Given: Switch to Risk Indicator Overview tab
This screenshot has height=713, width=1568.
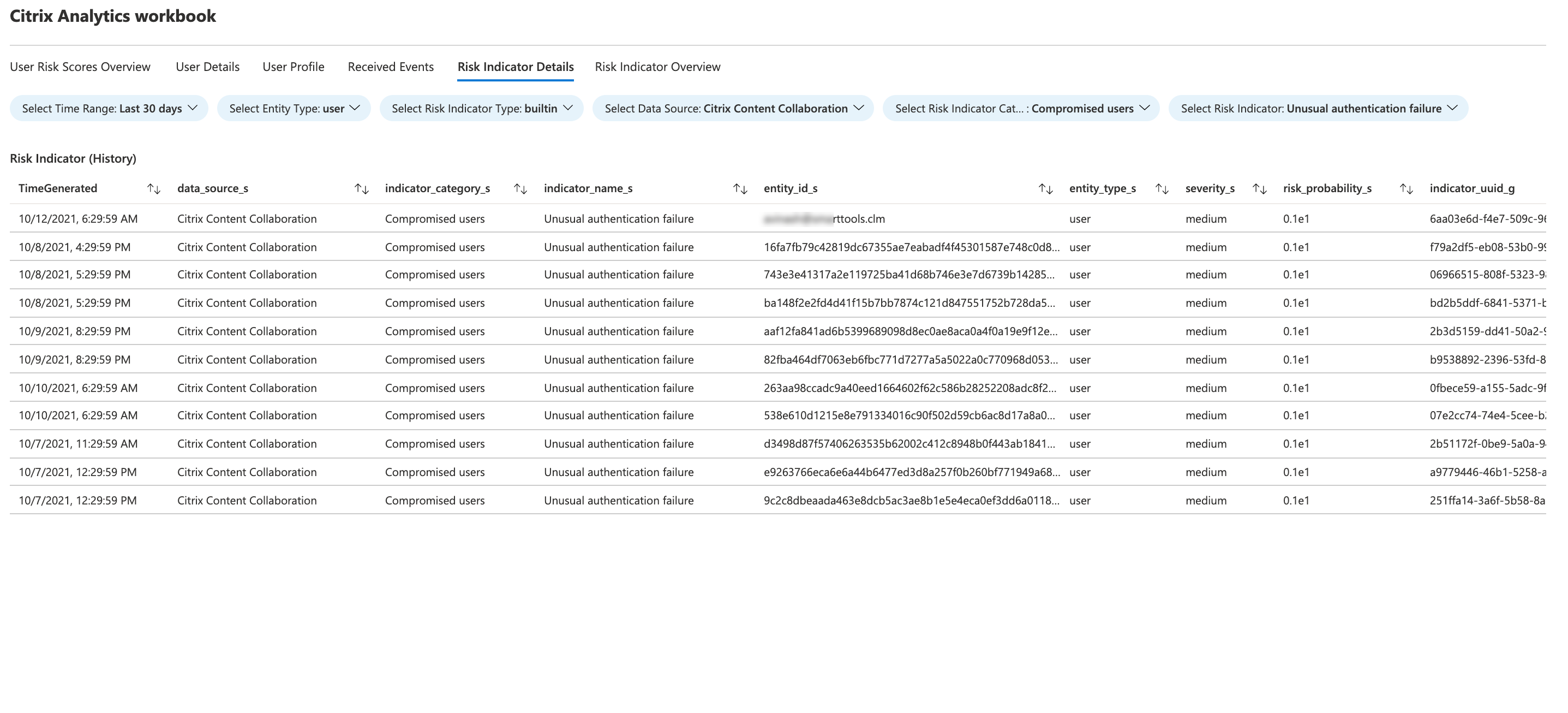Looking at the screenshot, I should coord(657,67).
